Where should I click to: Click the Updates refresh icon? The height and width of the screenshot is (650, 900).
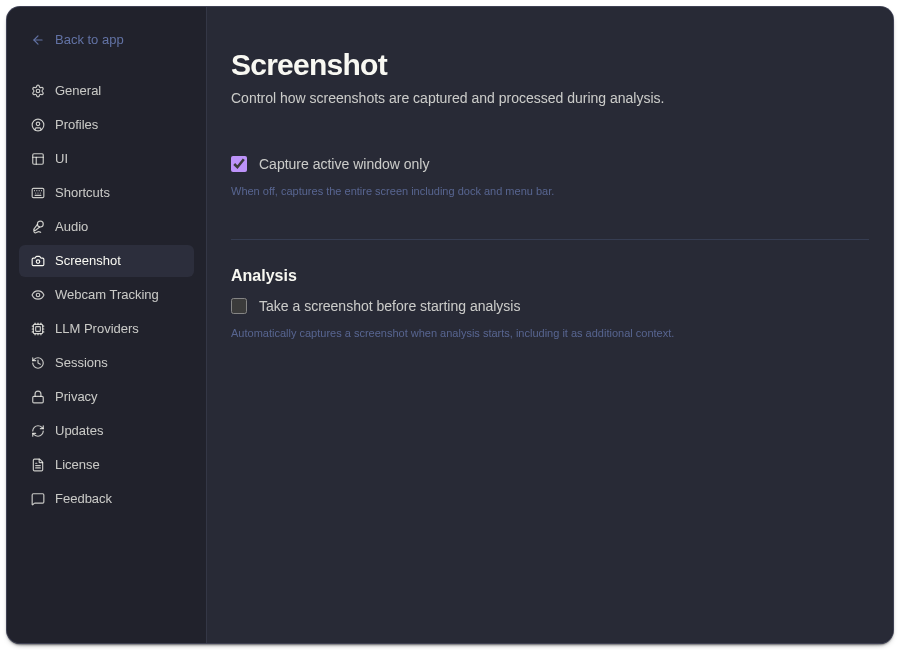point(38,431)
